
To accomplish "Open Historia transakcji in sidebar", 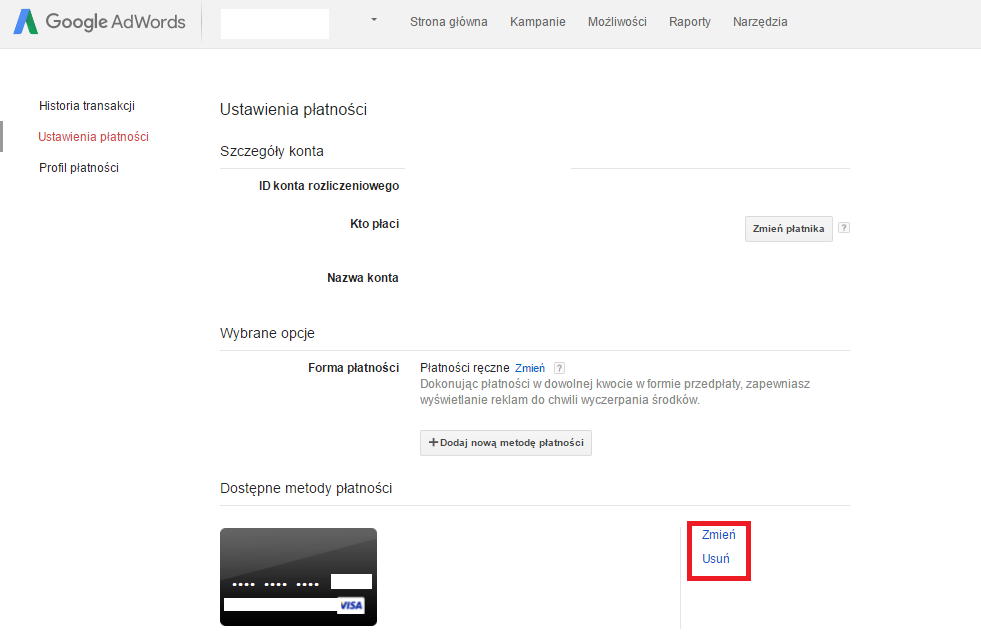I will (87, 106).
